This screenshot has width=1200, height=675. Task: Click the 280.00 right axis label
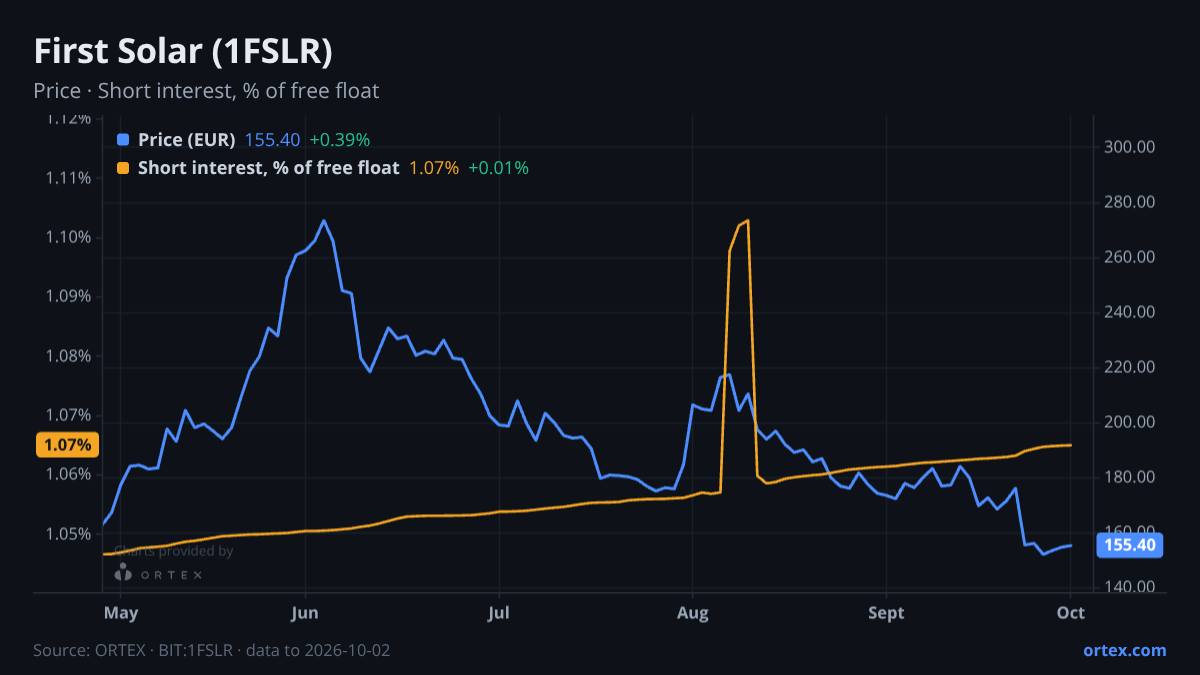(x=1132, y=202)
